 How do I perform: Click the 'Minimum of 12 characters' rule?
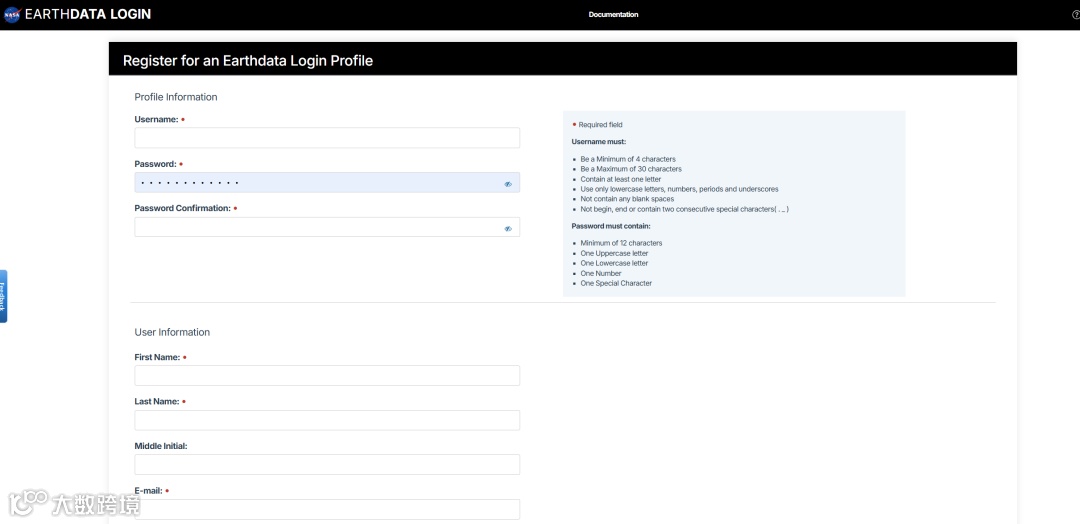tap(621, 243)
